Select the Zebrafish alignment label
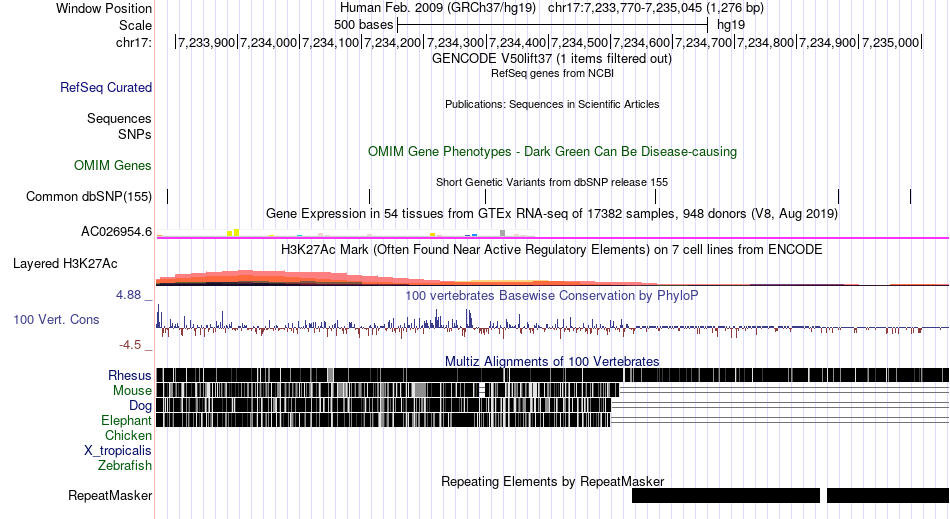950x519 pixels. (125, 465)
